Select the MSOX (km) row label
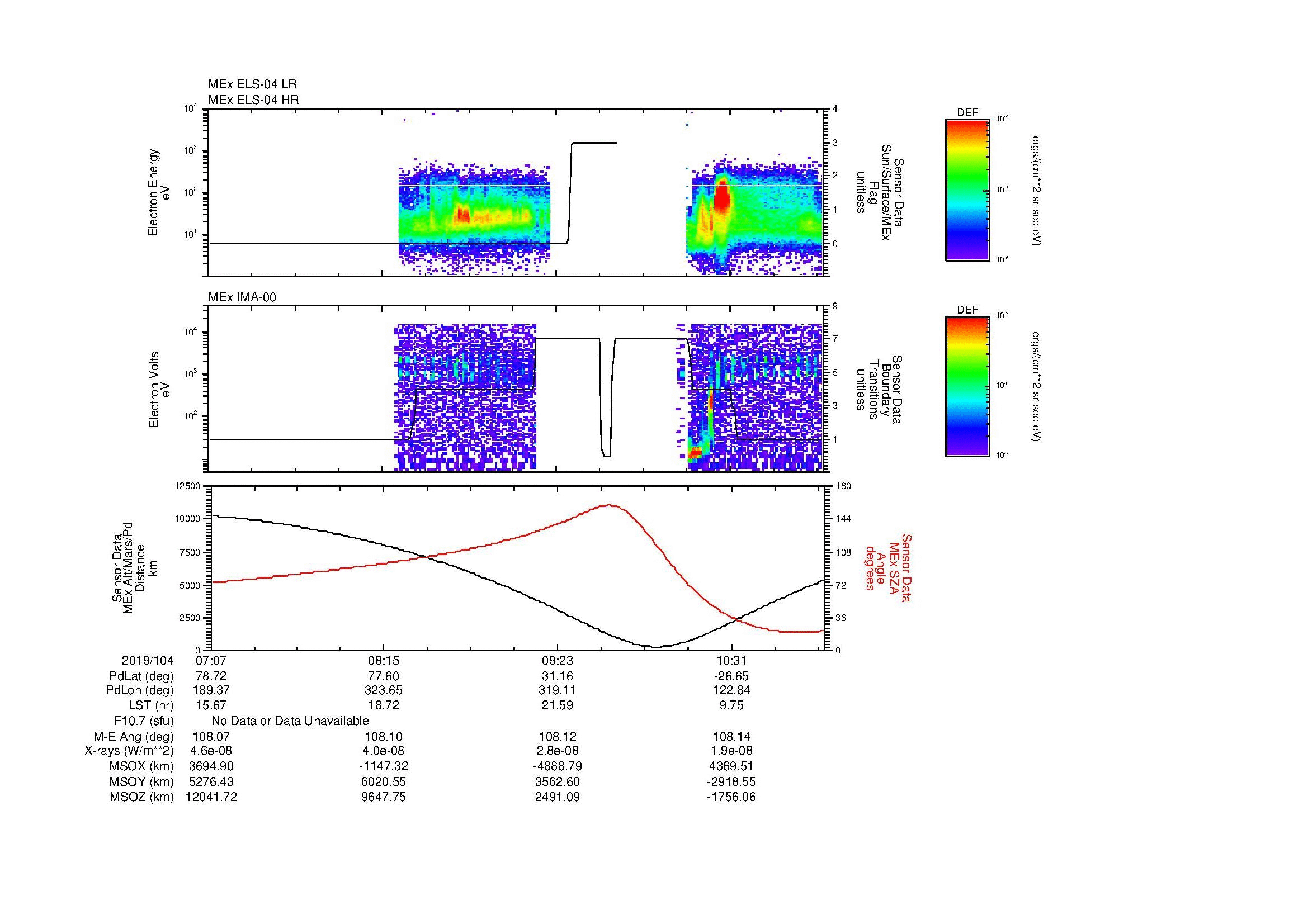The image size is (1308, 924). point(141,766)
